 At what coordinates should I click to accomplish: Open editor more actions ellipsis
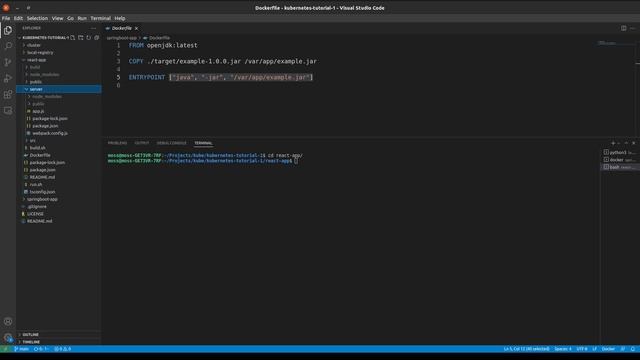633,28
